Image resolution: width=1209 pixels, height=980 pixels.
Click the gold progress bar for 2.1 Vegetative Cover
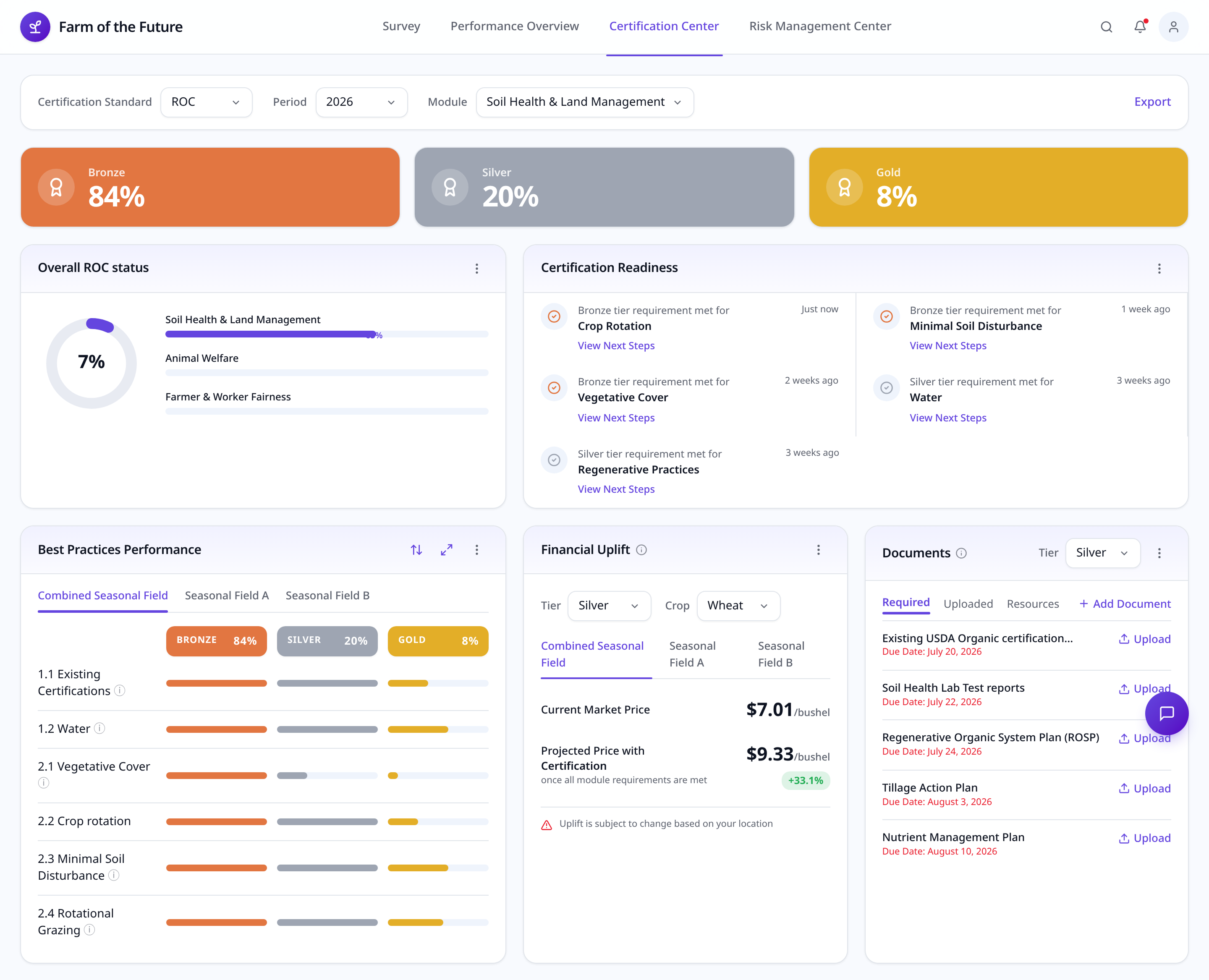[x=438, y=776]
